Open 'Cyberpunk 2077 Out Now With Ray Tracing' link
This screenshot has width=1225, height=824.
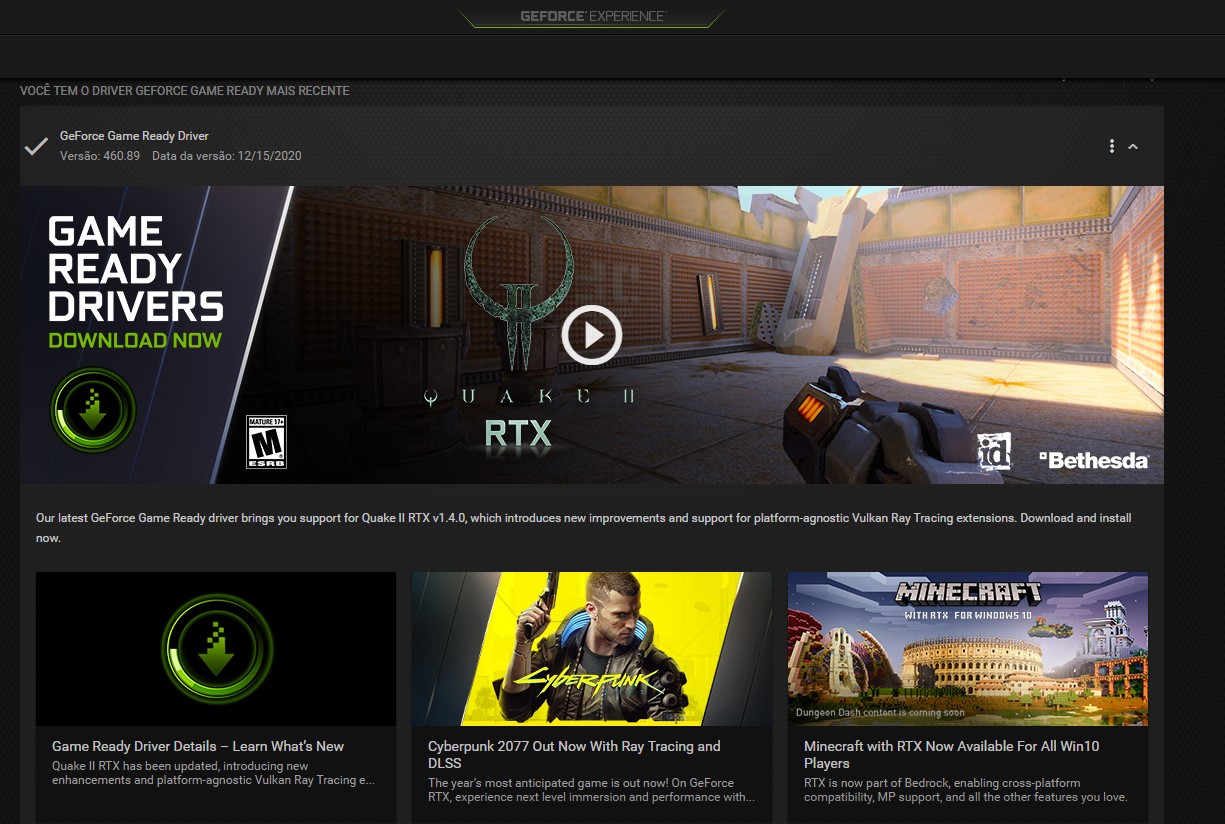(574, 754)
